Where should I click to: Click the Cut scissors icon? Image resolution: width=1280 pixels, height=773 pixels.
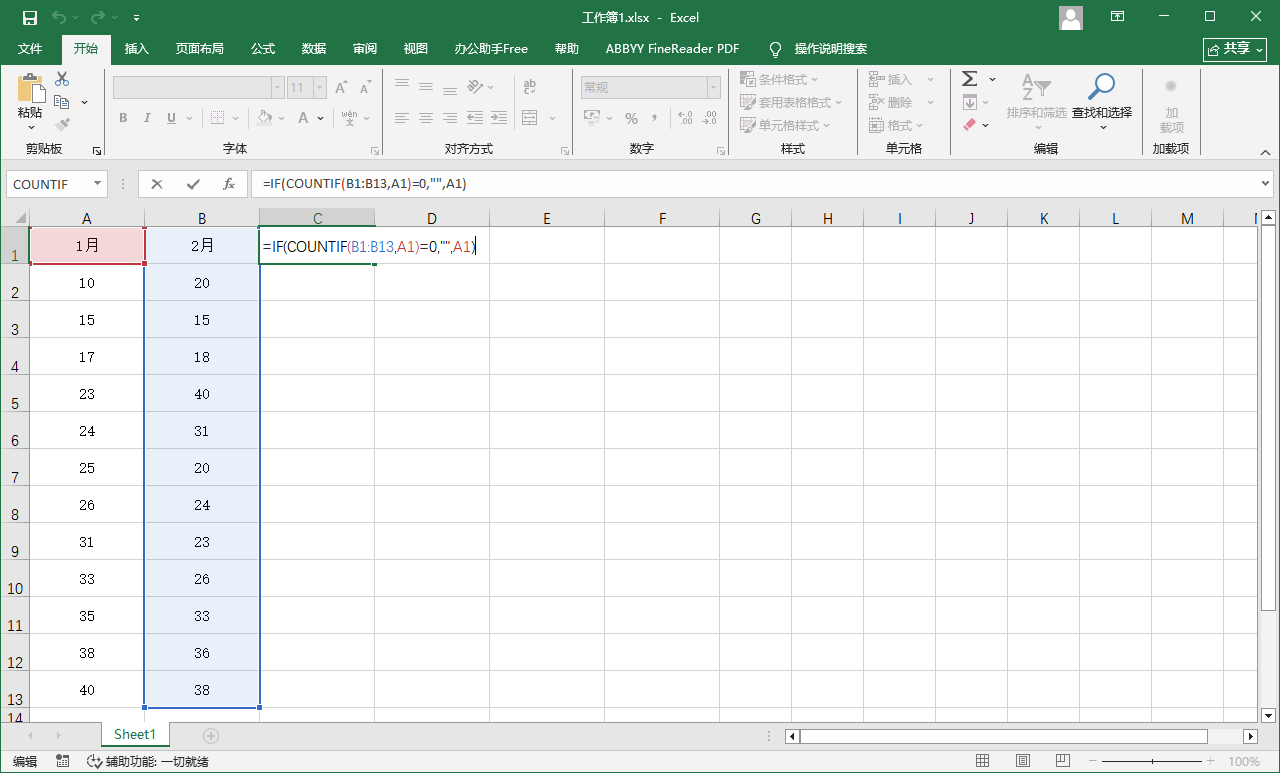pyautogui.click(x=62, y=80)
